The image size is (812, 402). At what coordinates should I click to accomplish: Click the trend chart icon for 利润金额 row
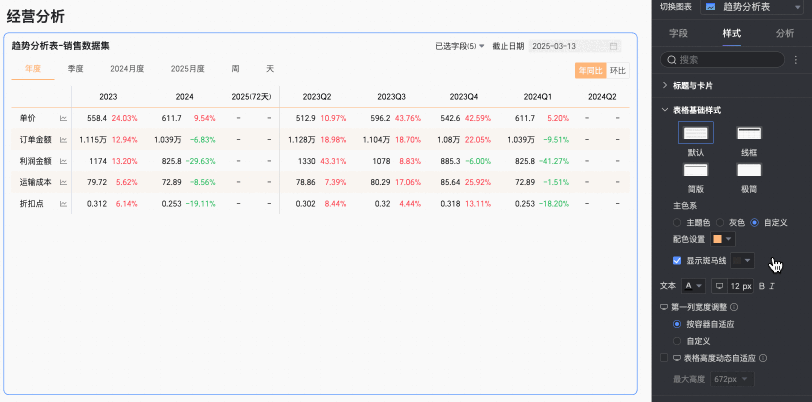click(x=63, y=162)
